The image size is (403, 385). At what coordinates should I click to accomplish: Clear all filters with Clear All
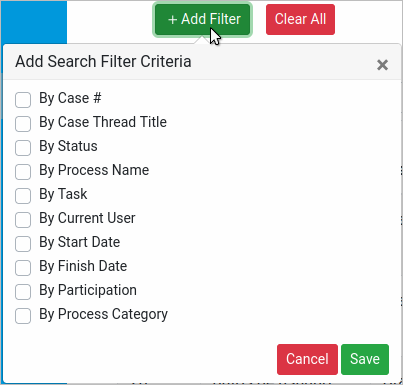pos(300,19)
